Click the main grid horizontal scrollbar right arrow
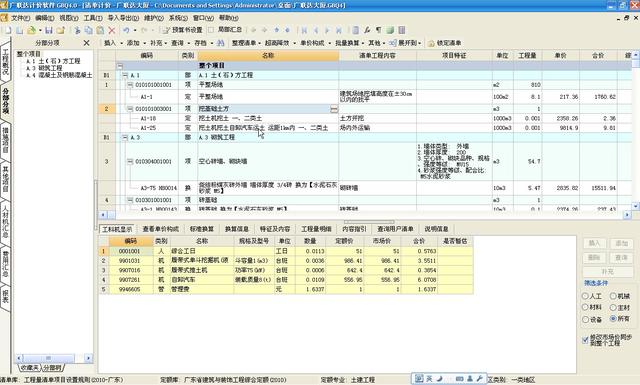640x385 pixels. pyautogui.click(x=627, y=214)
